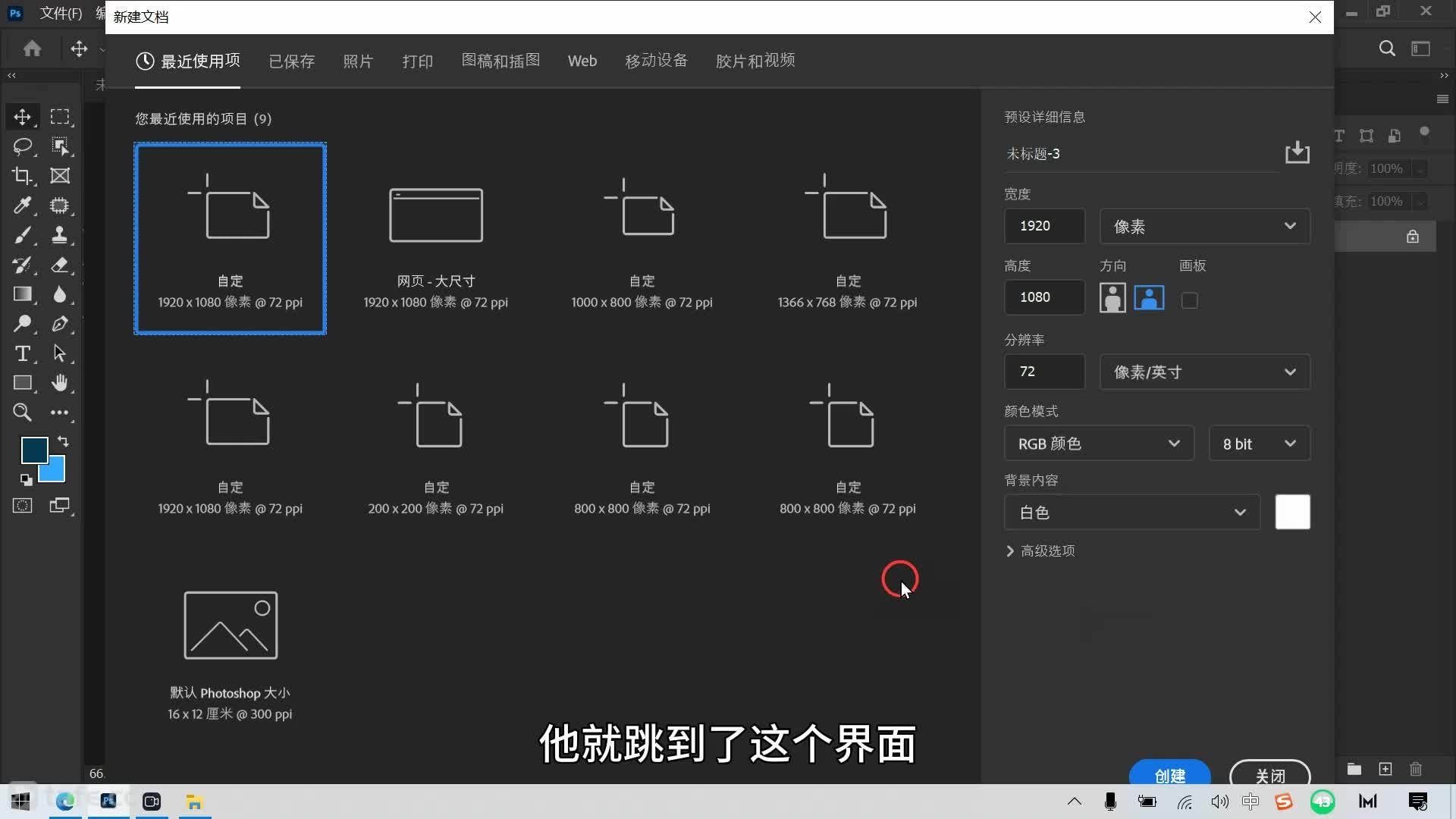The width and height of the screenshot is (1456, 819).
Task: Select the Rectangle shape tool
Action: [x=22, y=383]
